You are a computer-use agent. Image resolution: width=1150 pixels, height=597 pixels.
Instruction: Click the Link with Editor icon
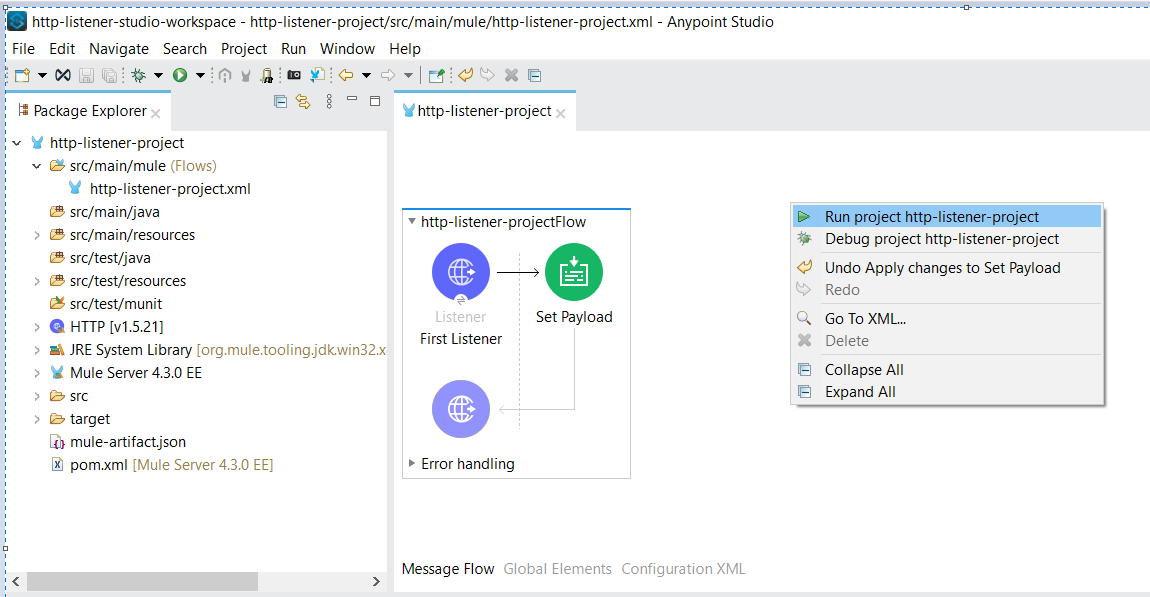click(303, 101)
